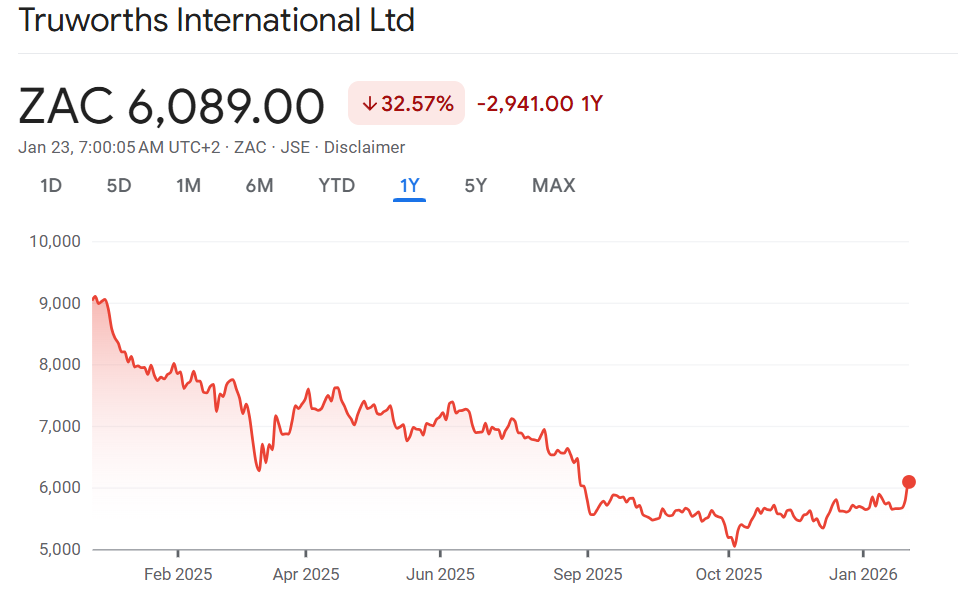This screenshot has width=958, height=594.
Task: Click the Truworths International Ltd title
Action: coord(216,20)
